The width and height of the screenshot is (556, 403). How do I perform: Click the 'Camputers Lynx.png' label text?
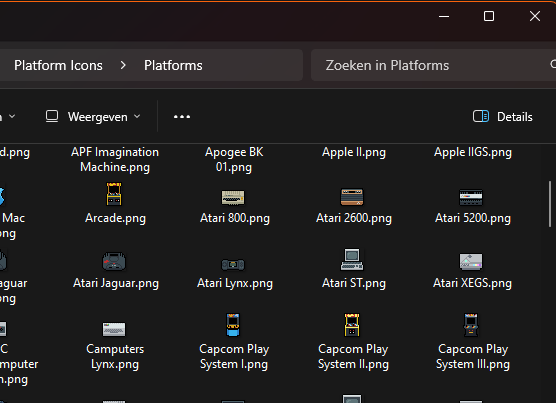[115, 357]
